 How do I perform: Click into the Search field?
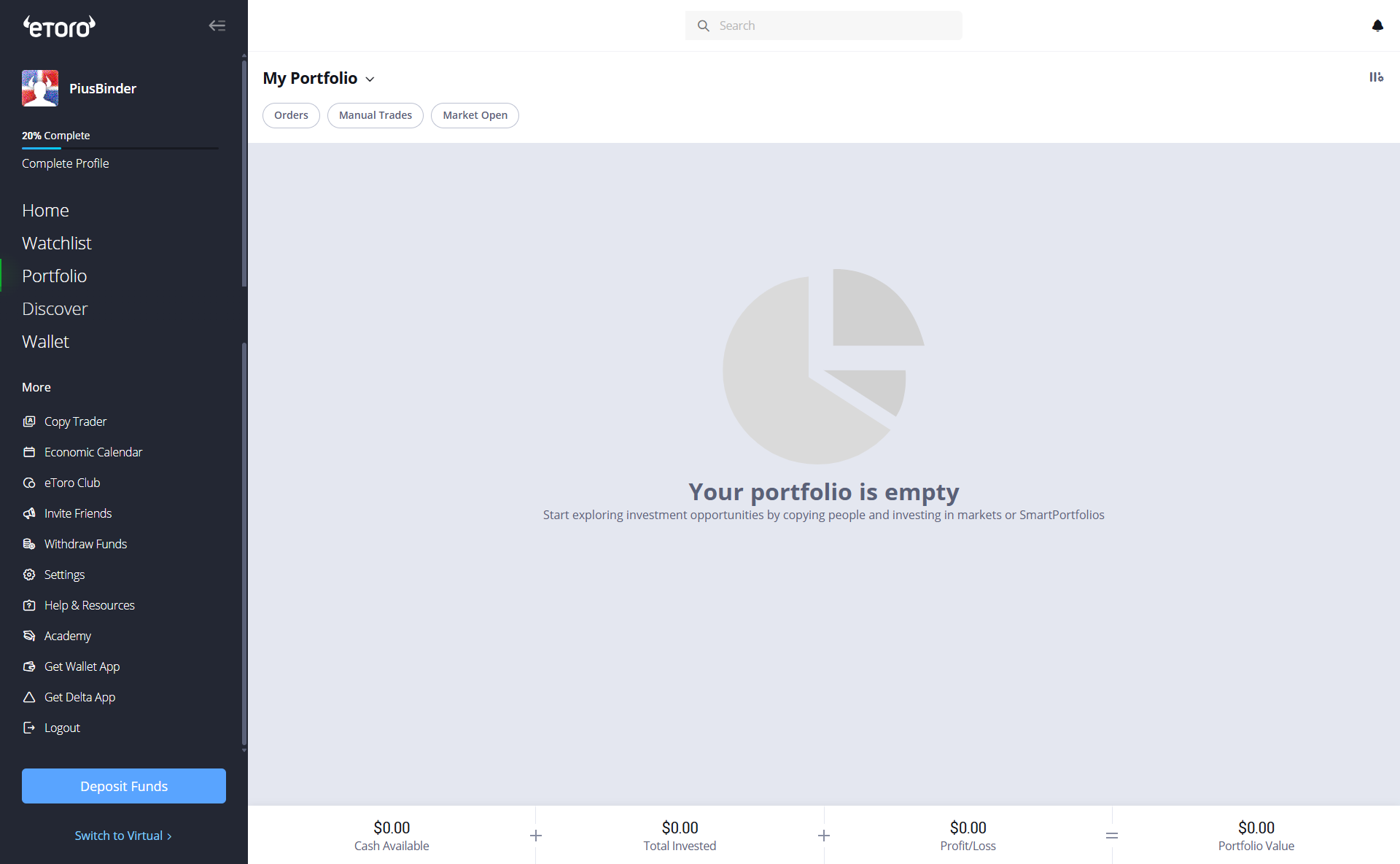coord(831,26)
